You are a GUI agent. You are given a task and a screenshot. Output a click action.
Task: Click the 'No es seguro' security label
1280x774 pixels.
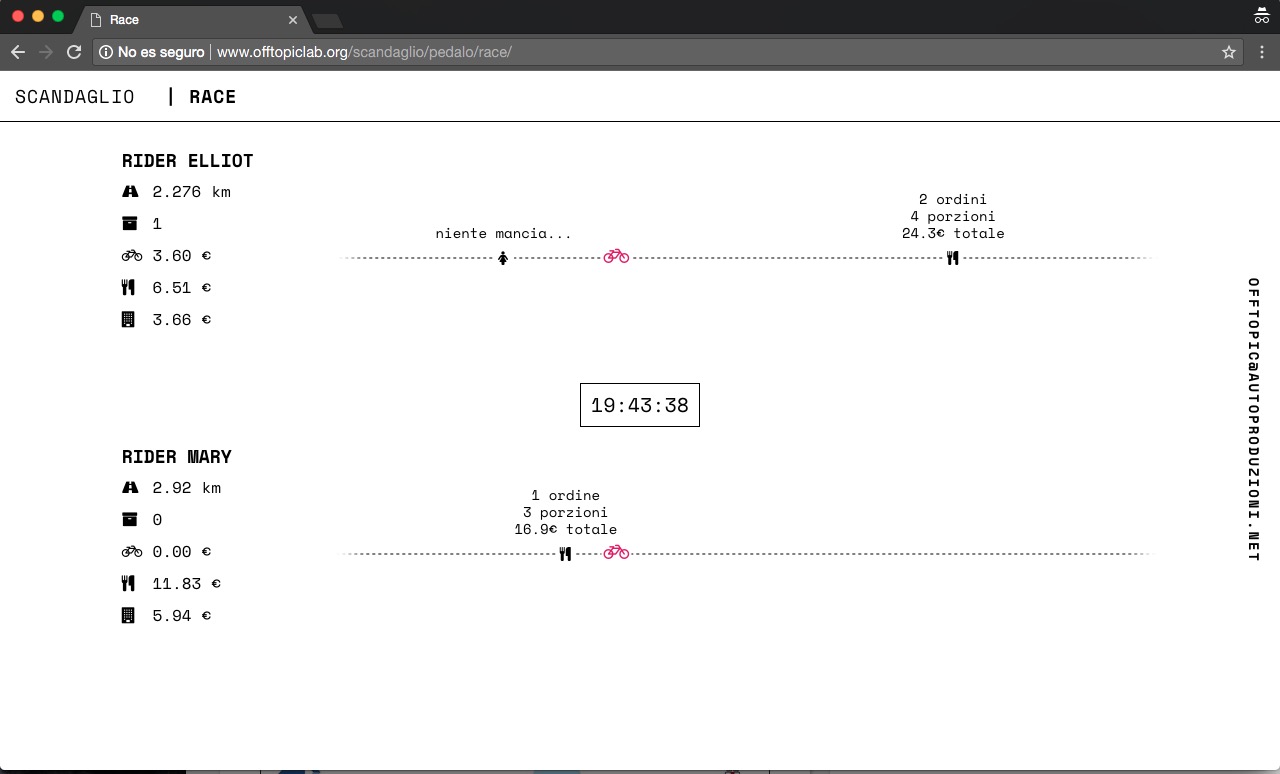tap(161, 52)
